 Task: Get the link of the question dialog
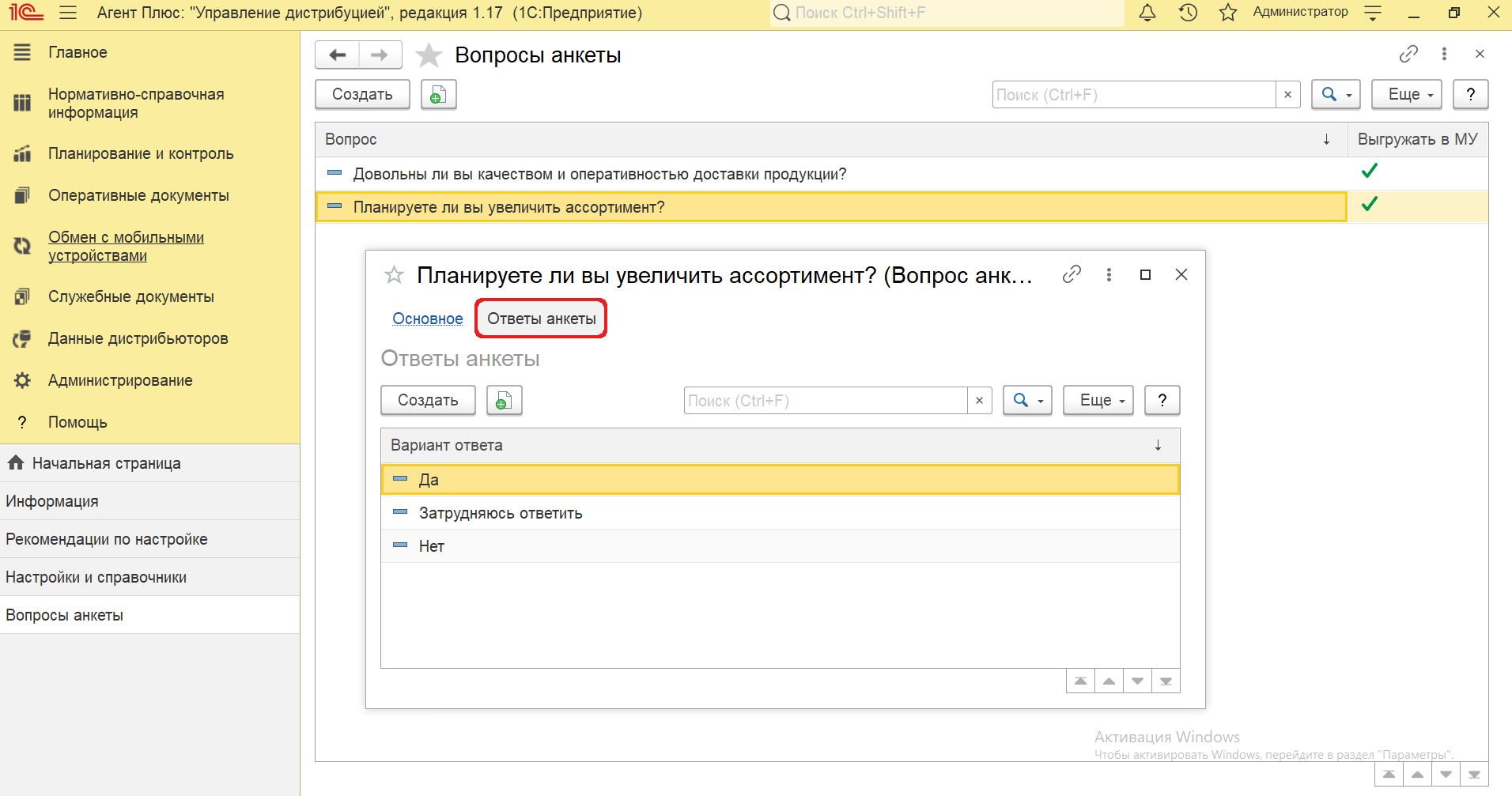[1072, 274]
